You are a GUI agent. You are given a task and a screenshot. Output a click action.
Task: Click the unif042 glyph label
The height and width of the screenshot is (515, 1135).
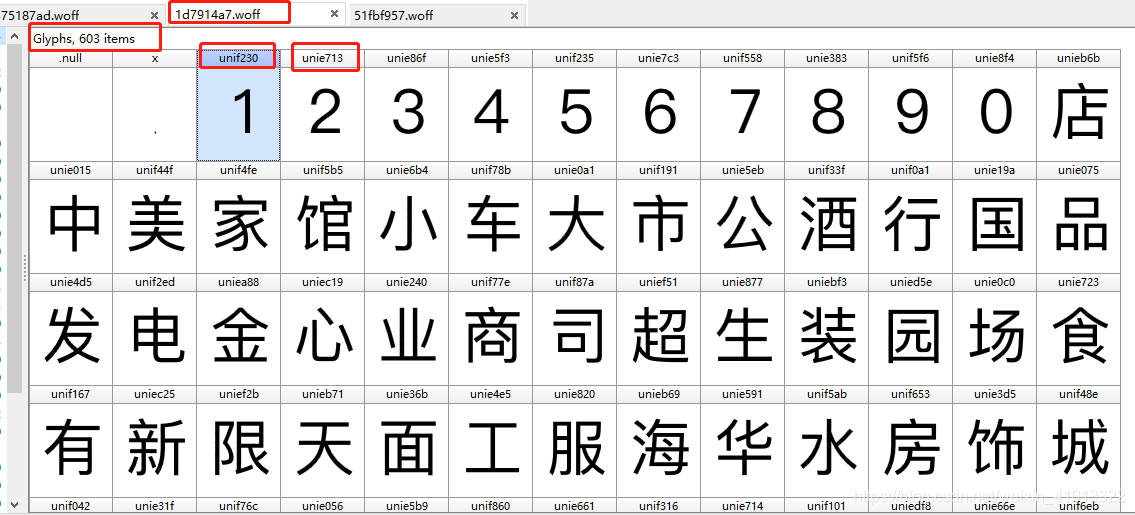pyautogui.click(x=70, y=506)
